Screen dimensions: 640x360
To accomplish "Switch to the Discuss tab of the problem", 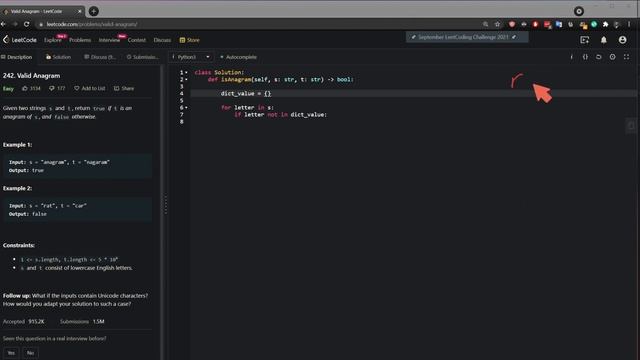I will 100,57.
